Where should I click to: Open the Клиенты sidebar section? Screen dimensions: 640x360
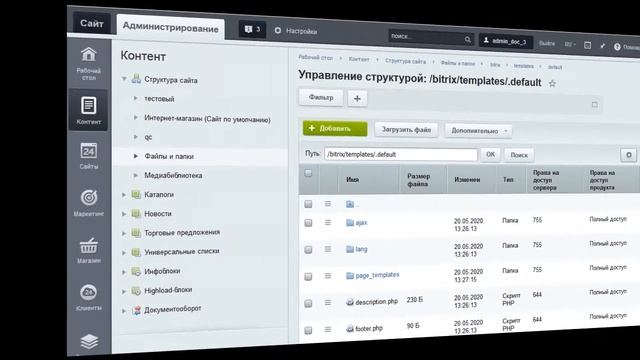89,298
